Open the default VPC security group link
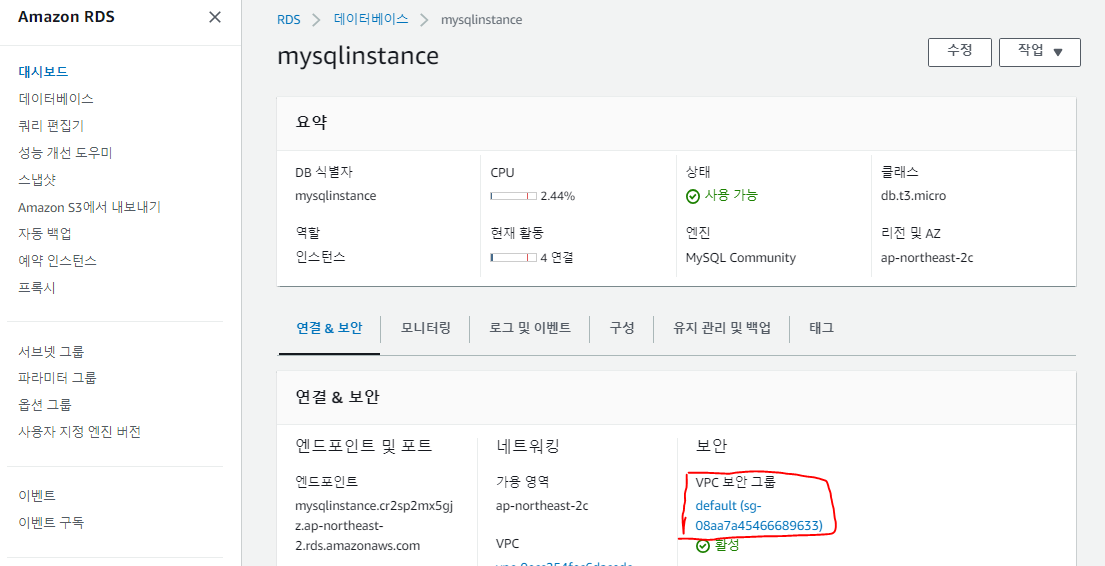Screen dimensions: 1105x566 coord(758,515)
